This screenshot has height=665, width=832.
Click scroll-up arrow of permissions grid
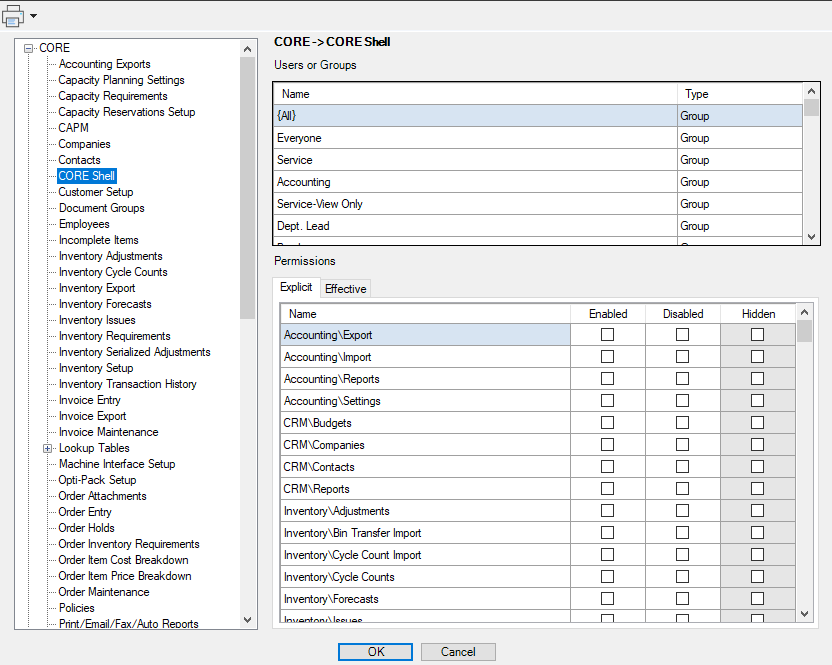tap(804, 312)
